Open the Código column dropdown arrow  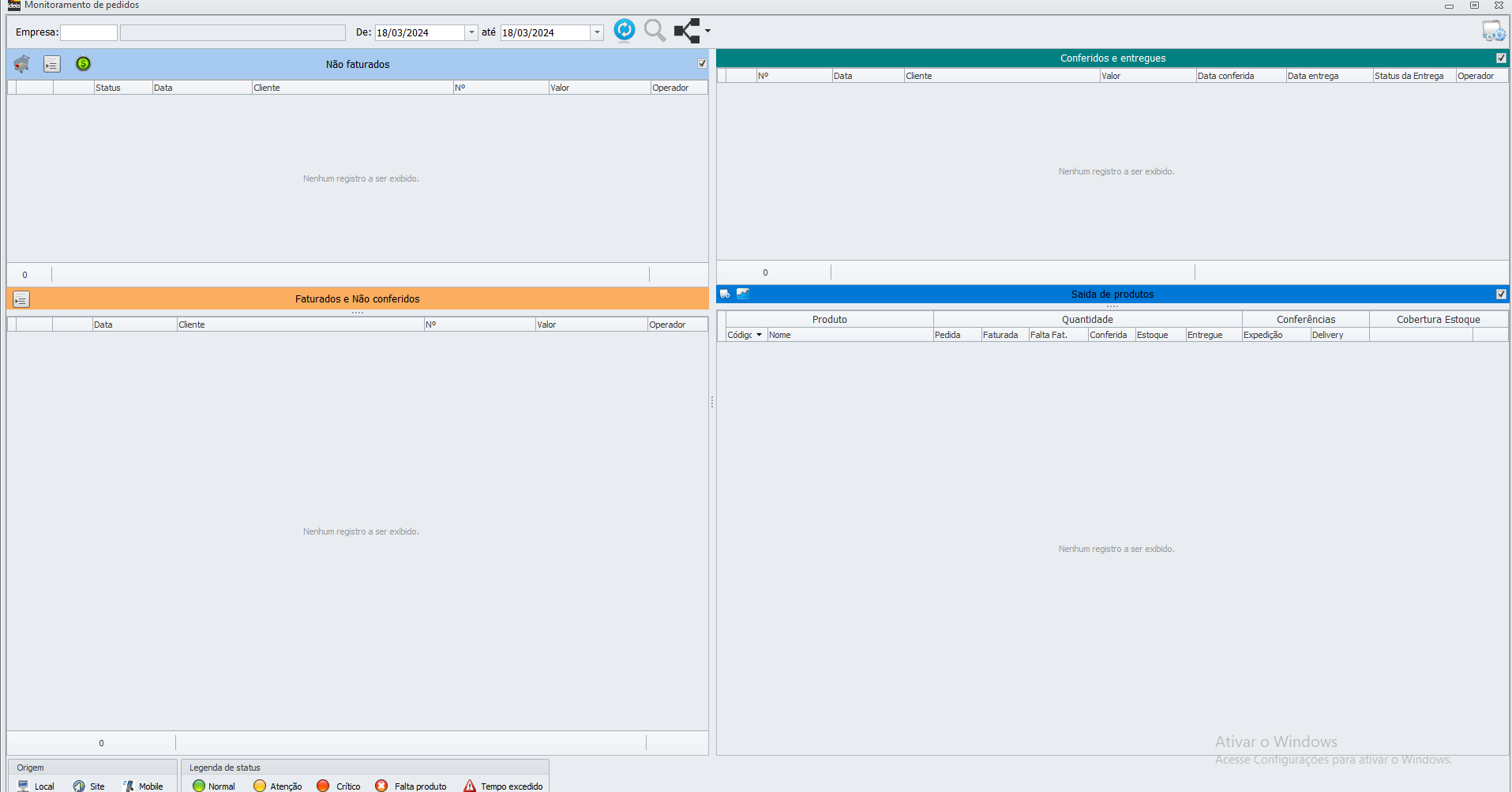(x=760, y=335)
